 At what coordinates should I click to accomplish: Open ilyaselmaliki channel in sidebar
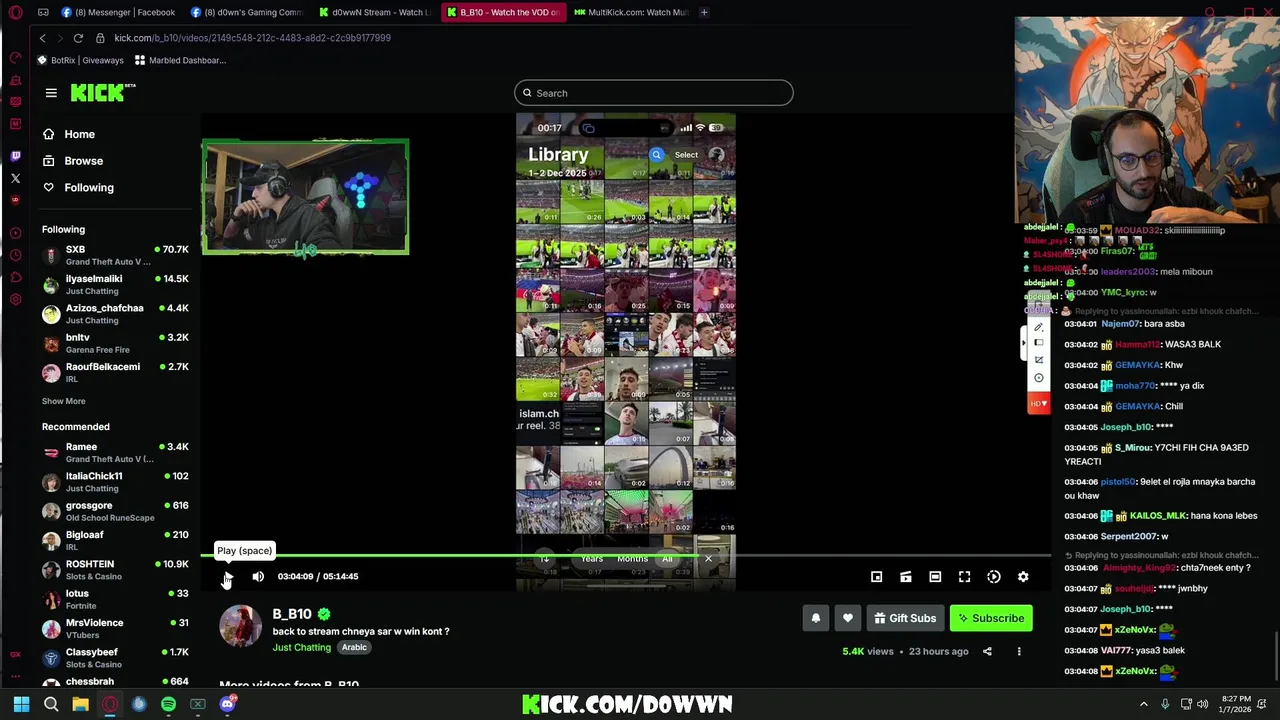tap(115, 285)
